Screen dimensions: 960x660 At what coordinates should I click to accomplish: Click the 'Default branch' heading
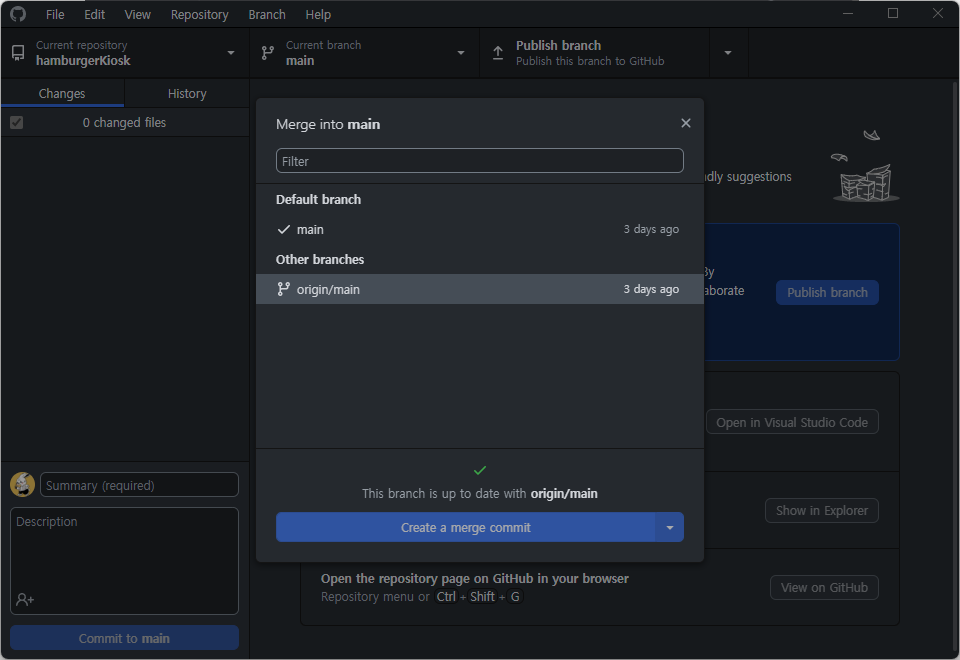(318, 200)
